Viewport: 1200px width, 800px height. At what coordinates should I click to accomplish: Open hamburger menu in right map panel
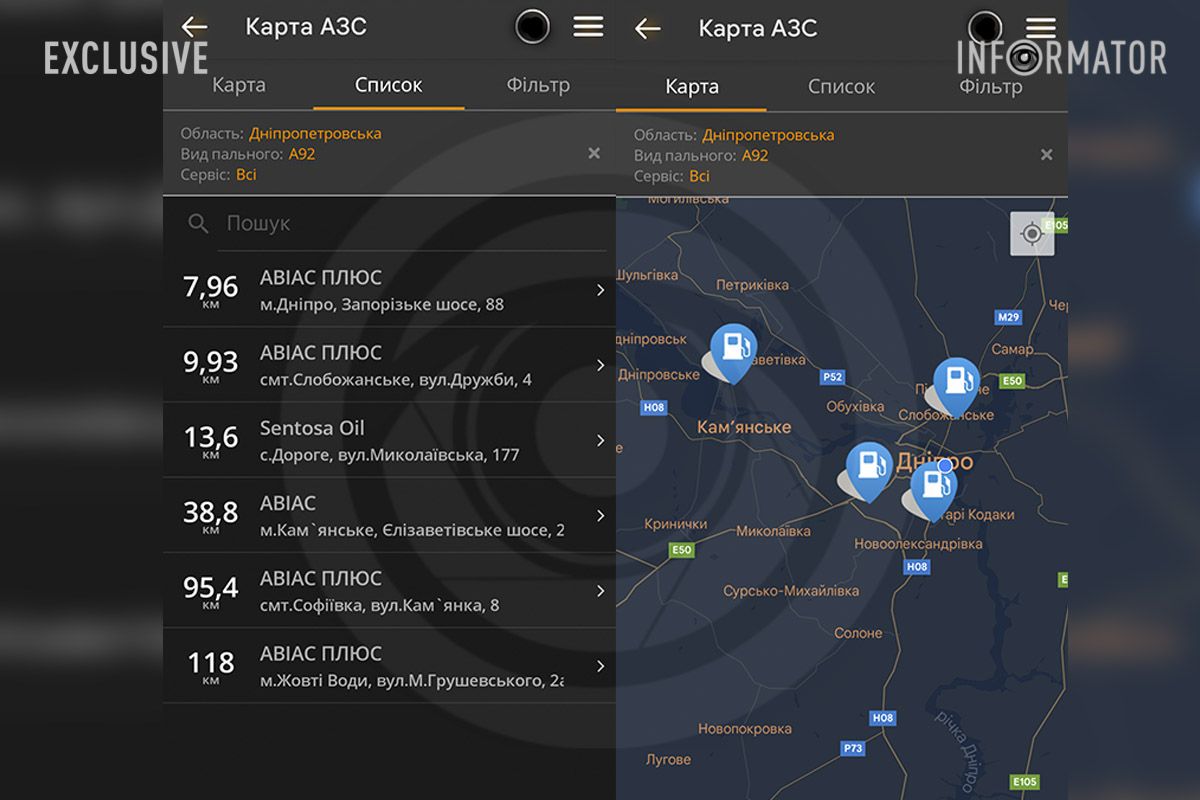1041,28
